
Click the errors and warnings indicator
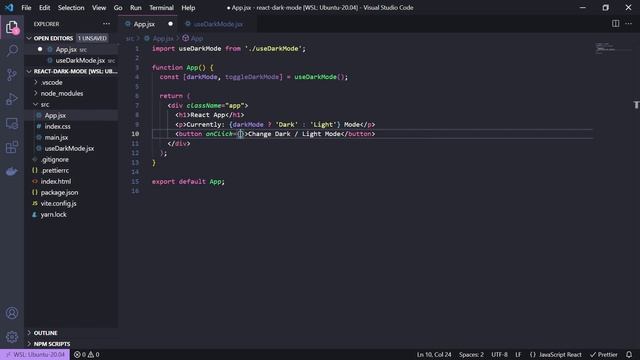point(87,354)
